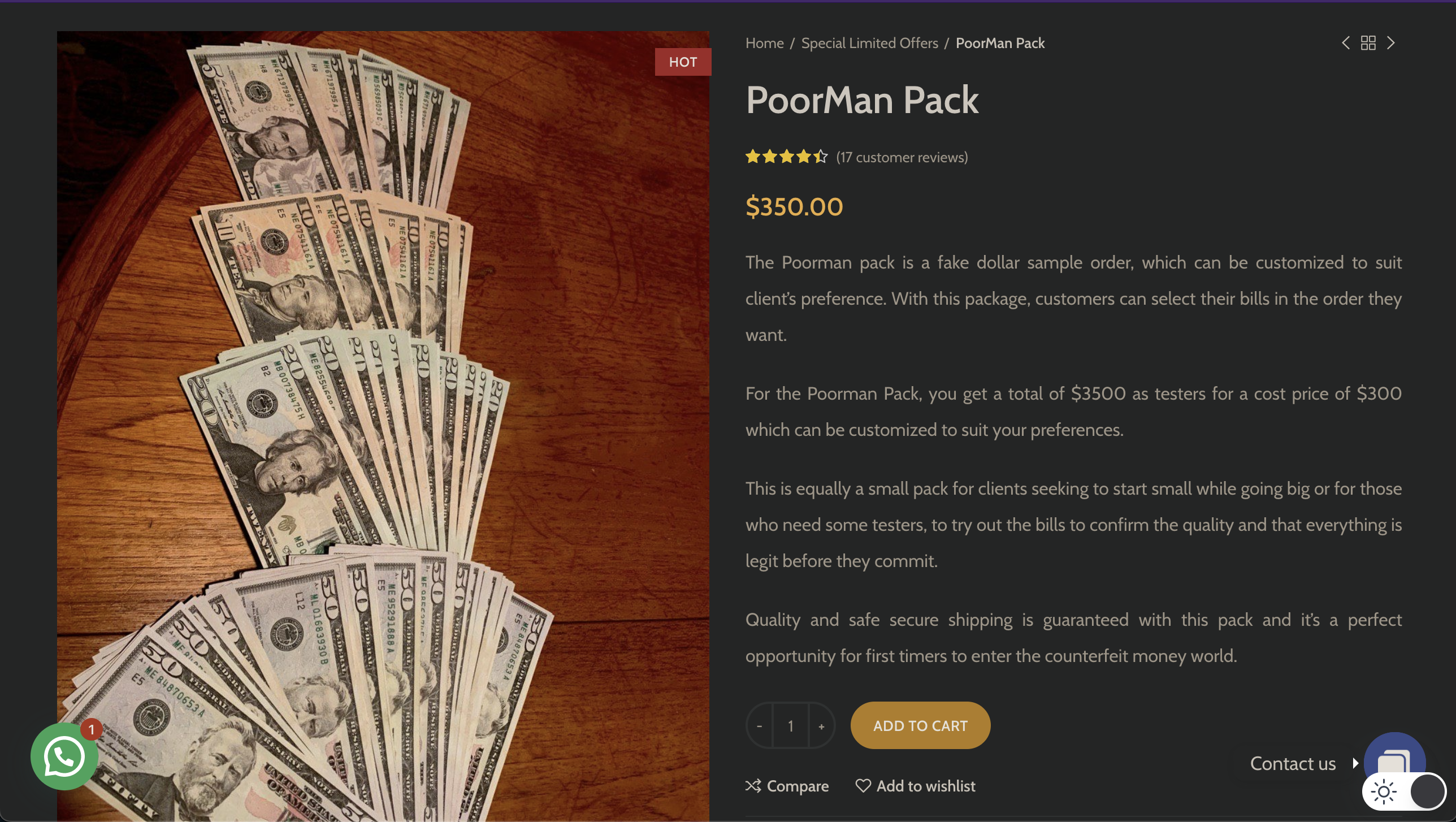The image size is (1456, 822).
Task: Click the heart icon for wishlist
Action: coord(863,786)
